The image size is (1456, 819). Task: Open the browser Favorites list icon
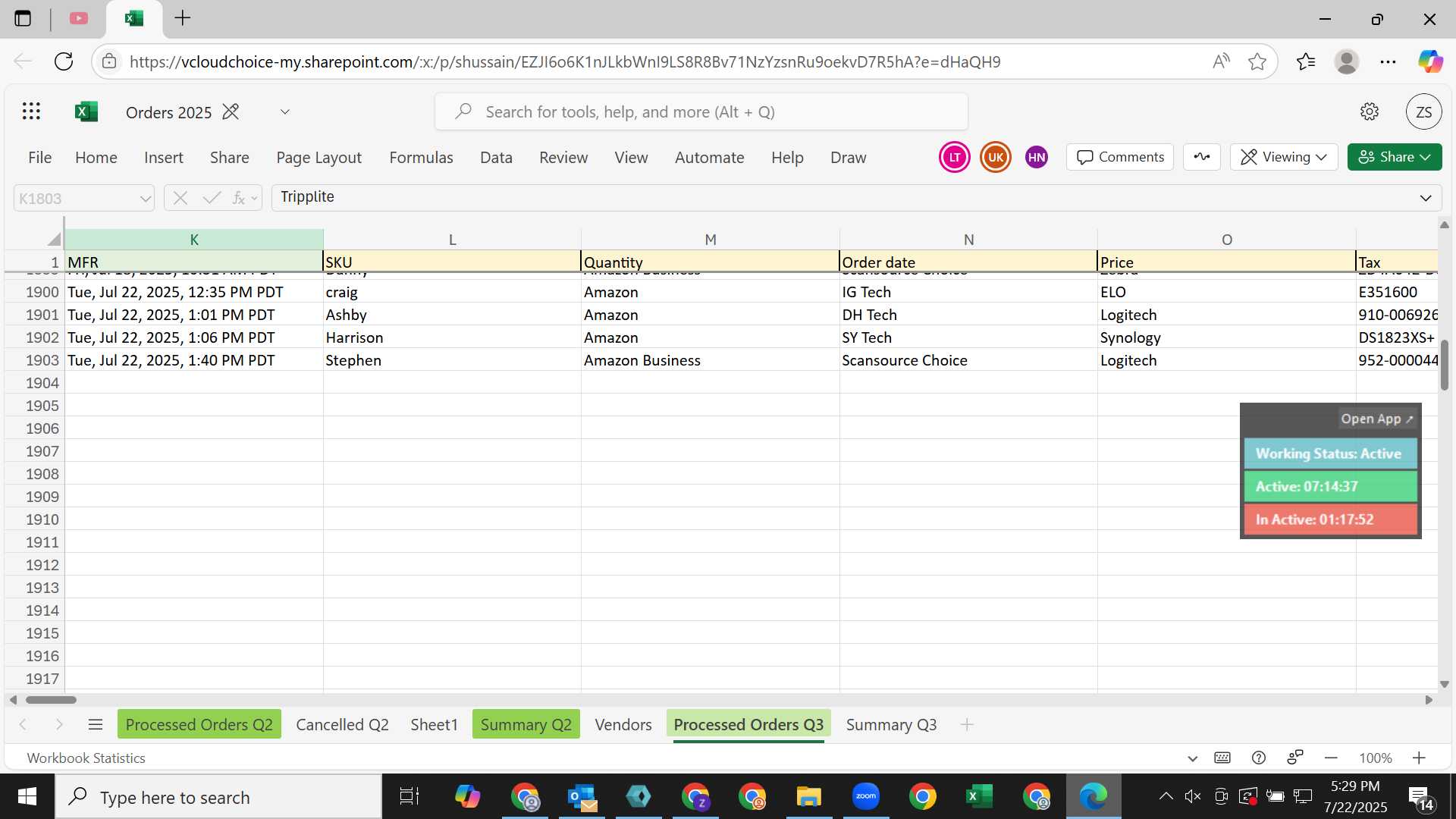pos(1306,61)
